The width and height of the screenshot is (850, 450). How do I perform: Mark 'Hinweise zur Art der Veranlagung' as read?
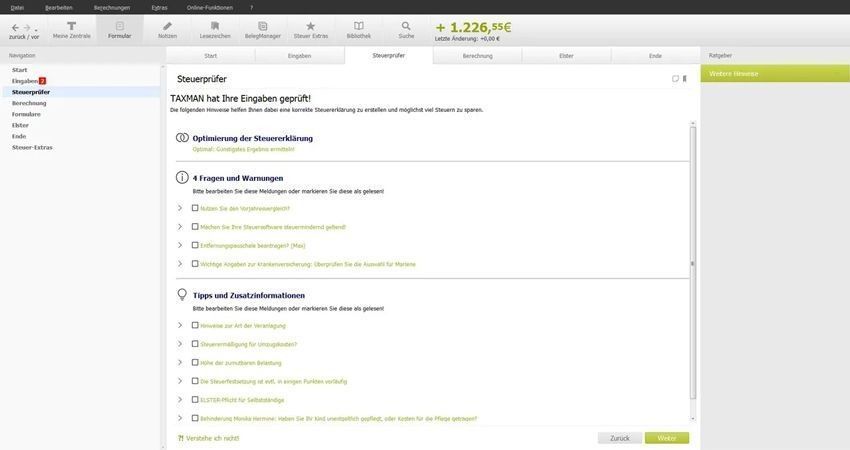point(195,325)
